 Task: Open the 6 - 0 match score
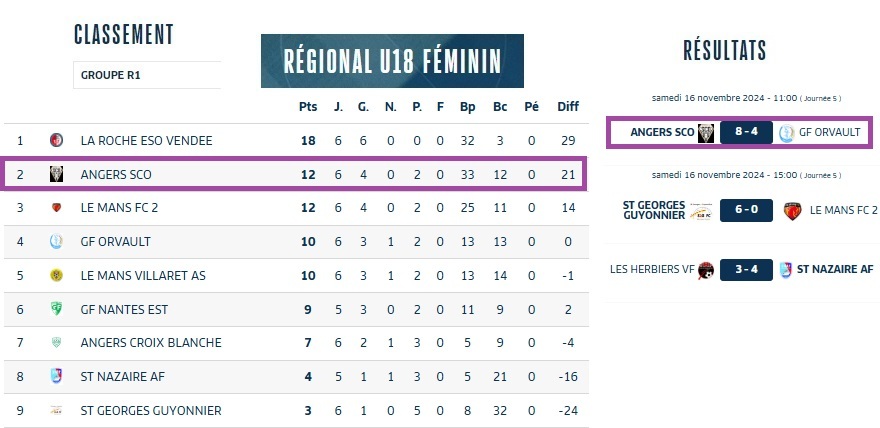pyautogui.click(x=745, y=210)
